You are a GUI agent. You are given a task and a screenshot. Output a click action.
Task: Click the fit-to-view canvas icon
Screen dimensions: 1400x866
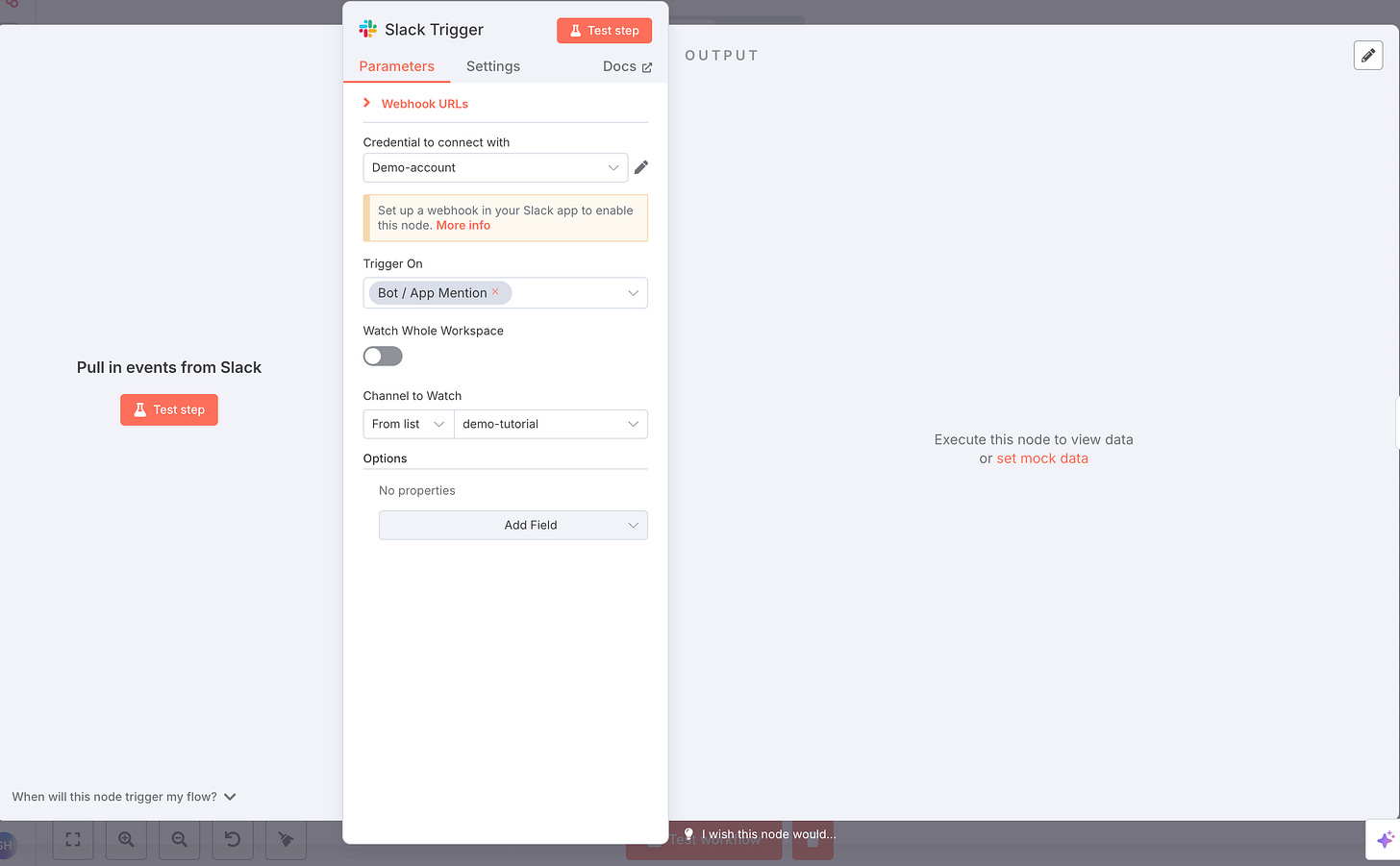(73, 839)
